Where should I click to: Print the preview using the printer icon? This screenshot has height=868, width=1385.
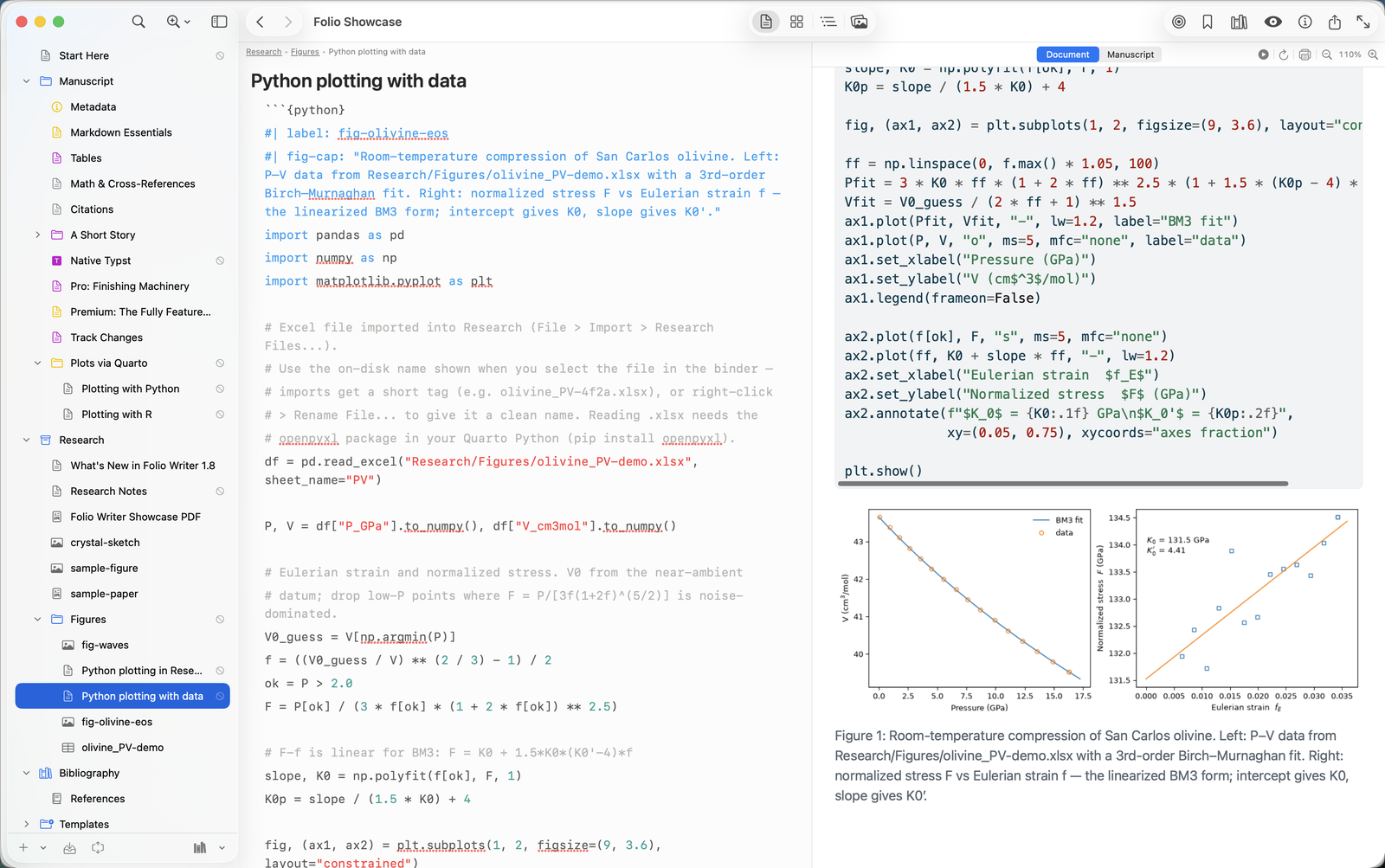[1305, 55]
